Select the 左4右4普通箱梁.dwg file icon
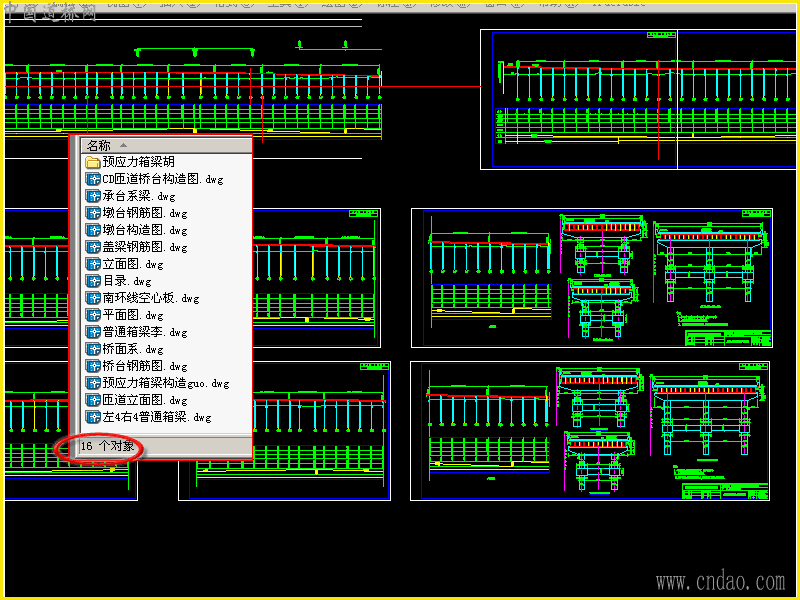 tap(92, 417)
